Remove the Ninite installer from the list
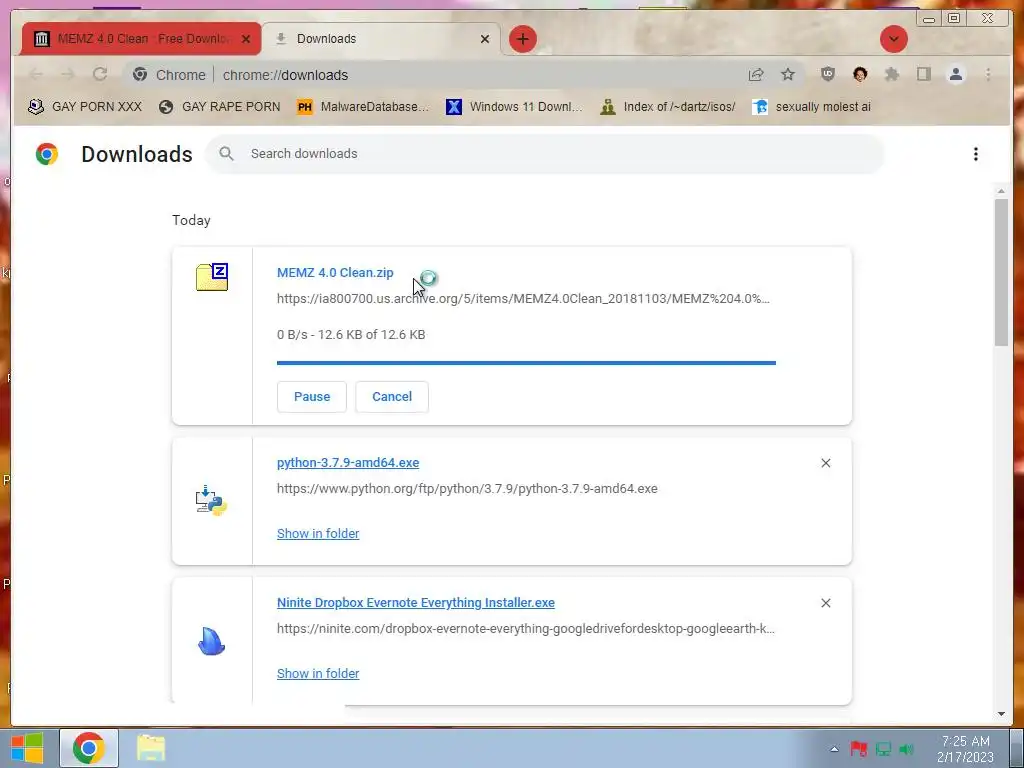This screenshot has width=1024, height=768. [x=825, y=603]
